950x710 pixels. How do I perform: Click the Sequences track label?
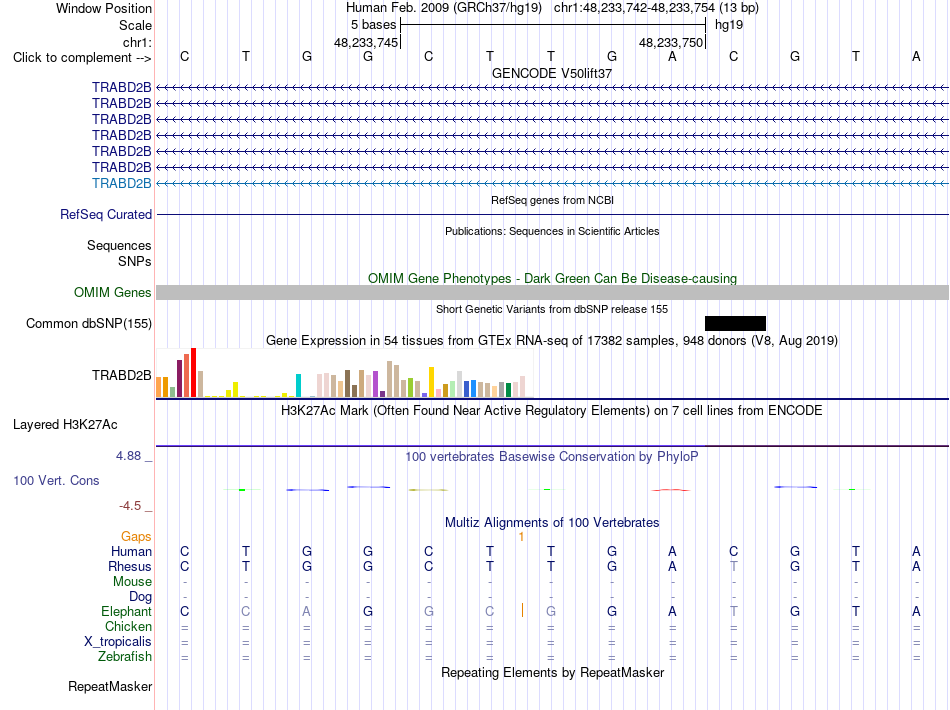tap(119, 245)
